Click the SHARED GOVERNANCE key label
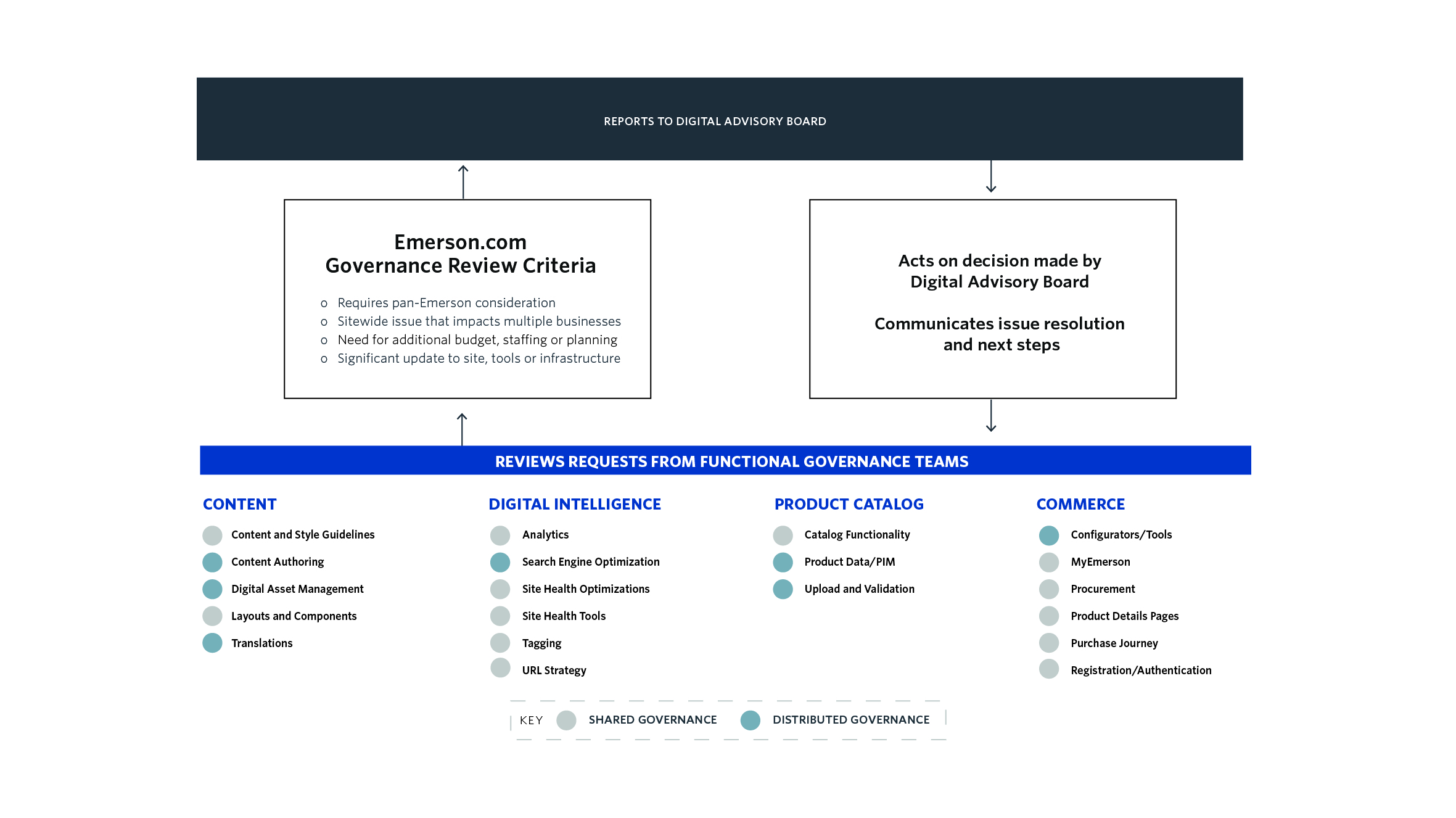Viewport: 1456px width, 818px height. (652, 720)
